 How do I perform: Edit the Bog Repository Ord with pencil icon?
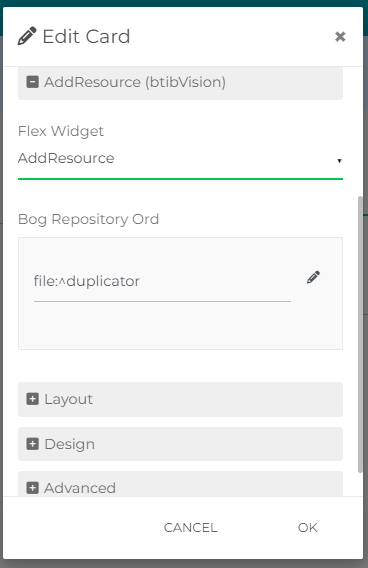tap(313, 277)
